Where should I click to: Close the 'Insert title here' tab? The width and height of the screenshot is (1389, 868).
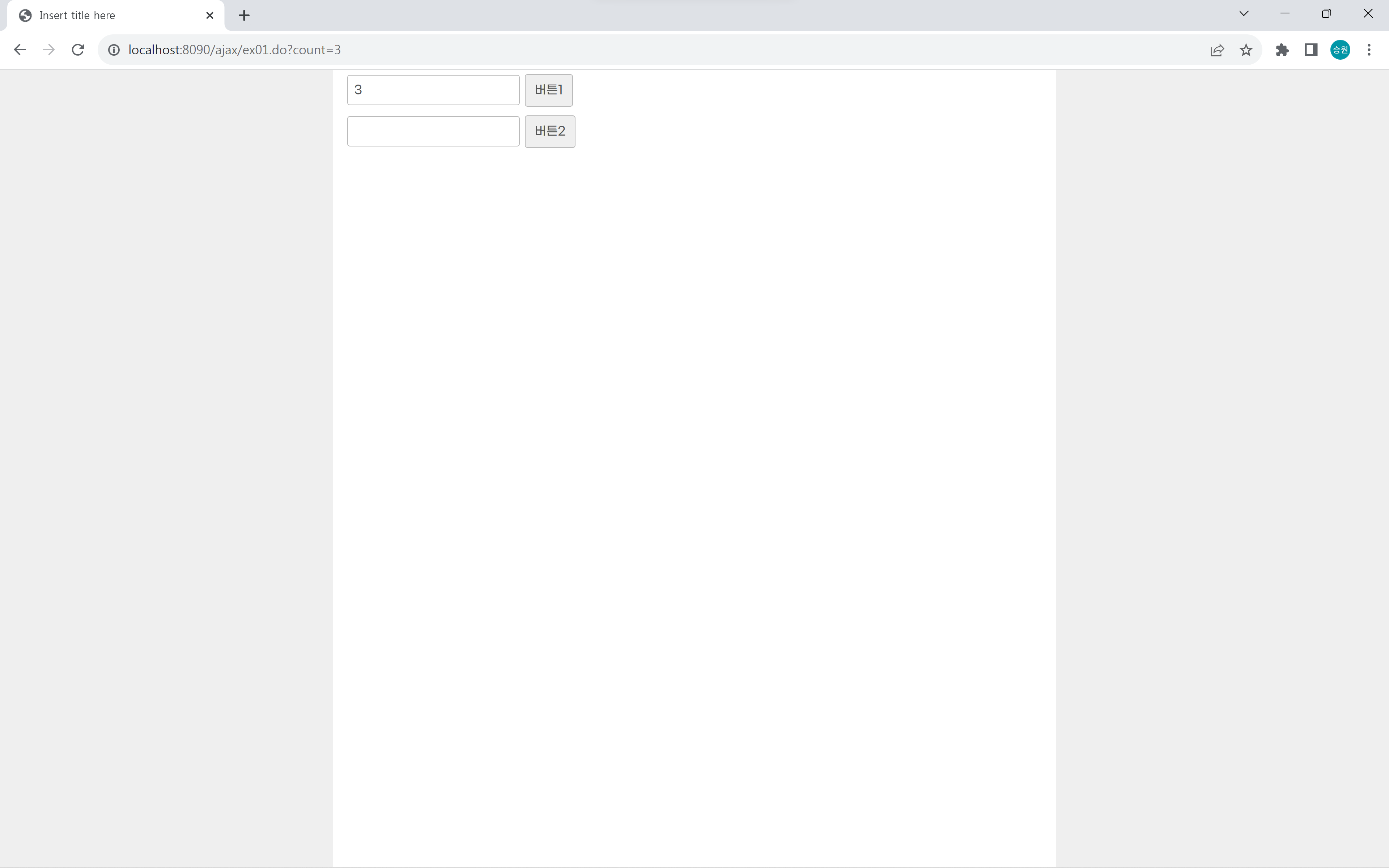click(x=209, y=16)
